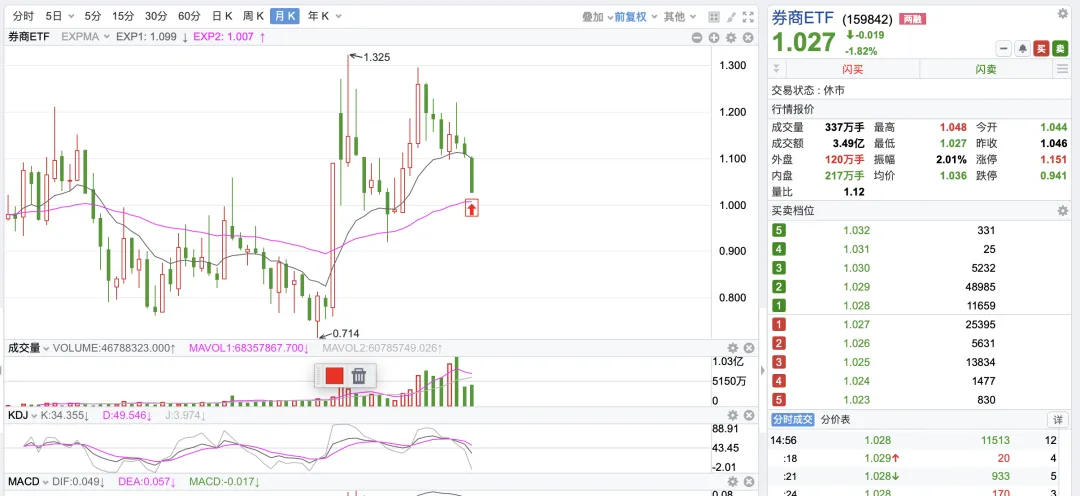Viewport: 1080px width, 496px height.
Task: Click the 0.714 low price label
Action: 346,333
